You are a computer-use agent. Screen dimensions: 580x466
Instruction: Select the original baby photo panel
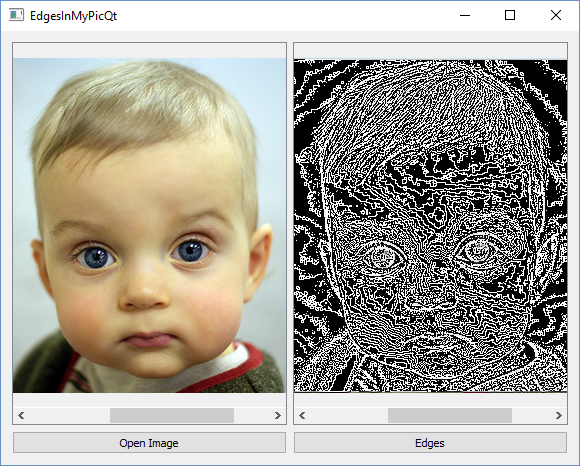pyautogui.click(x=149, y=225)
